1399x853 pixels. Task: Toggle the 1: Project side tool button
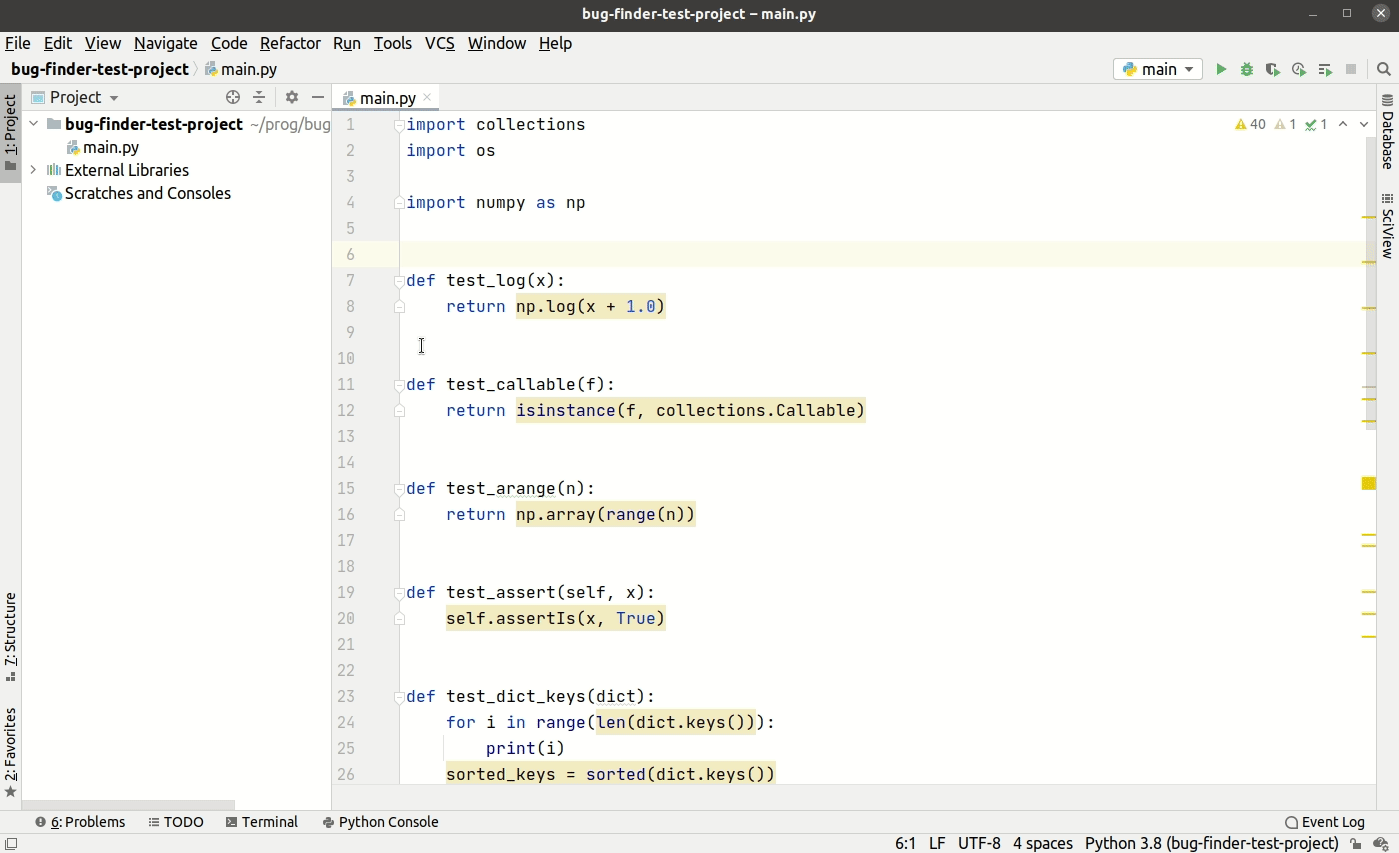tap(11, 133)
